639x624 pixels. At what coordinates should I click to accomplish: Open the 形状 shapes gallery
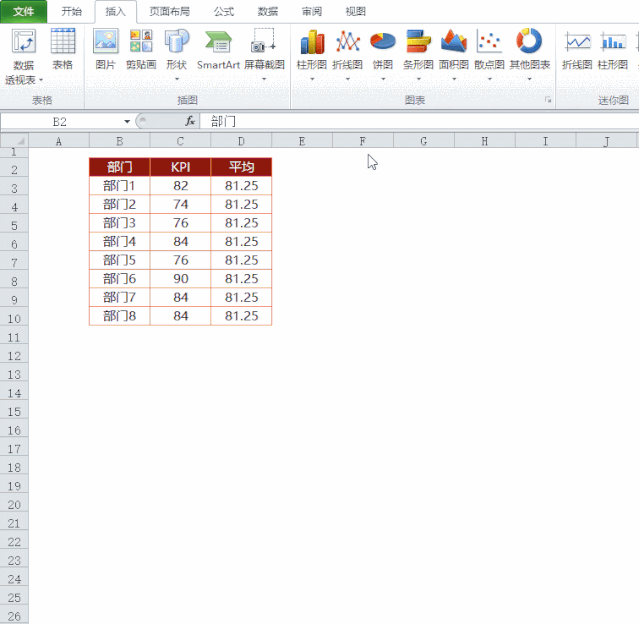pos(177,41)
